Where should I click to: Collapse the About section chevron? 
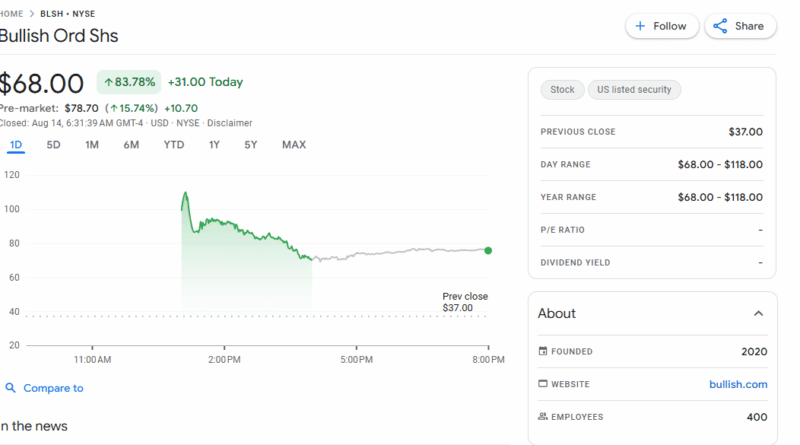[759, 313]
